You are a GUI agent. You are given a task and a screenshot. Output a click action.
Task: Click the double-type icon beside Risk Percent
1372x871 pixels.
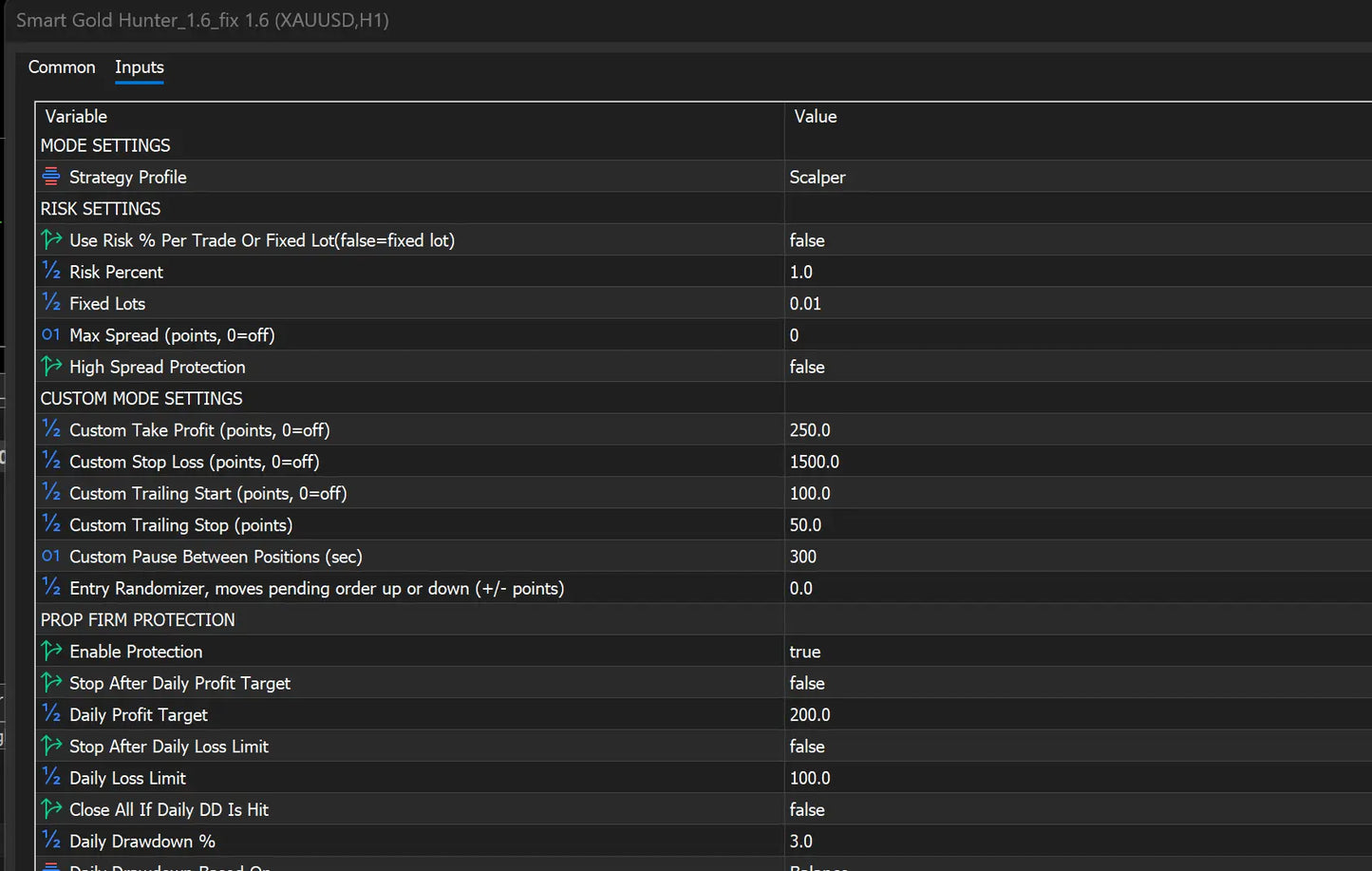pos(51,272)
